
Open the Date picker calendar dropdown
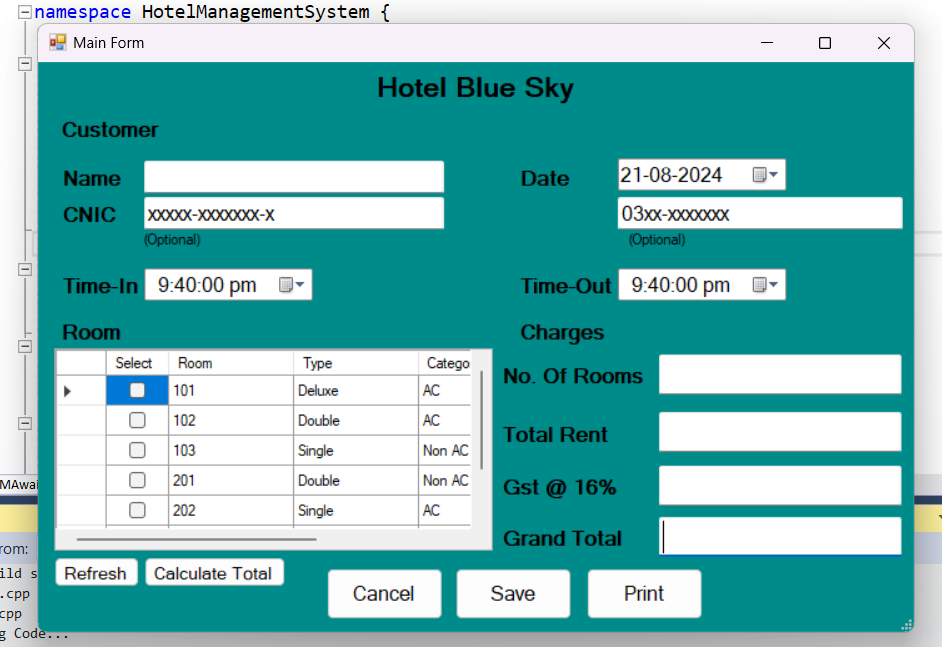coord(765,175)
